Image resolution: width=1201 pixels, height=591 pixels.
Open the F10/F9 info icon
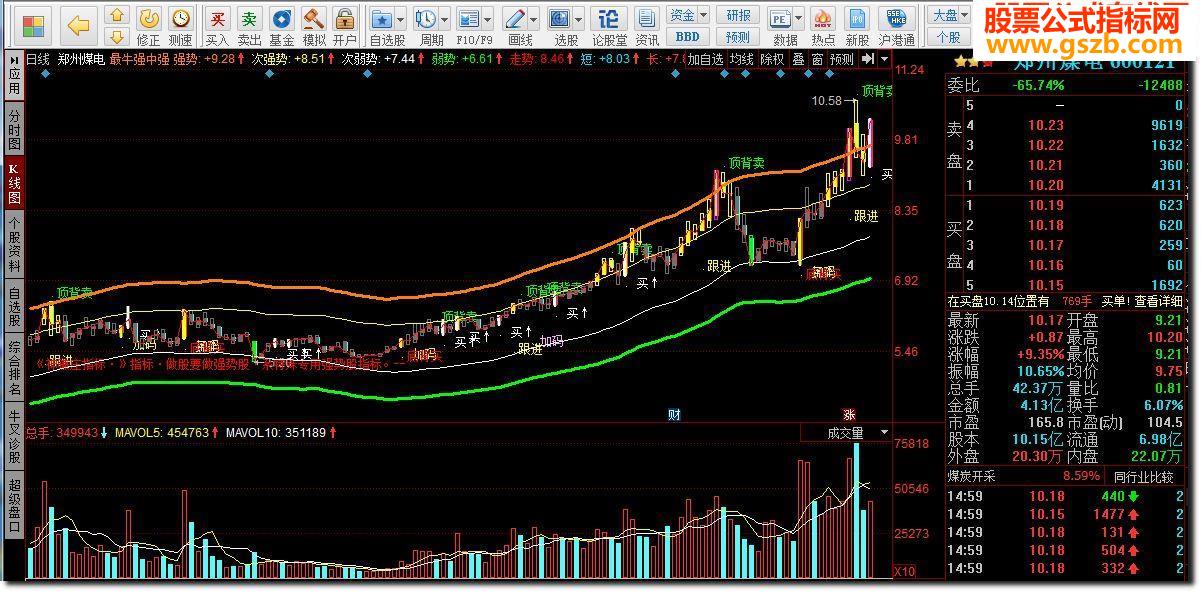point(468,18)
